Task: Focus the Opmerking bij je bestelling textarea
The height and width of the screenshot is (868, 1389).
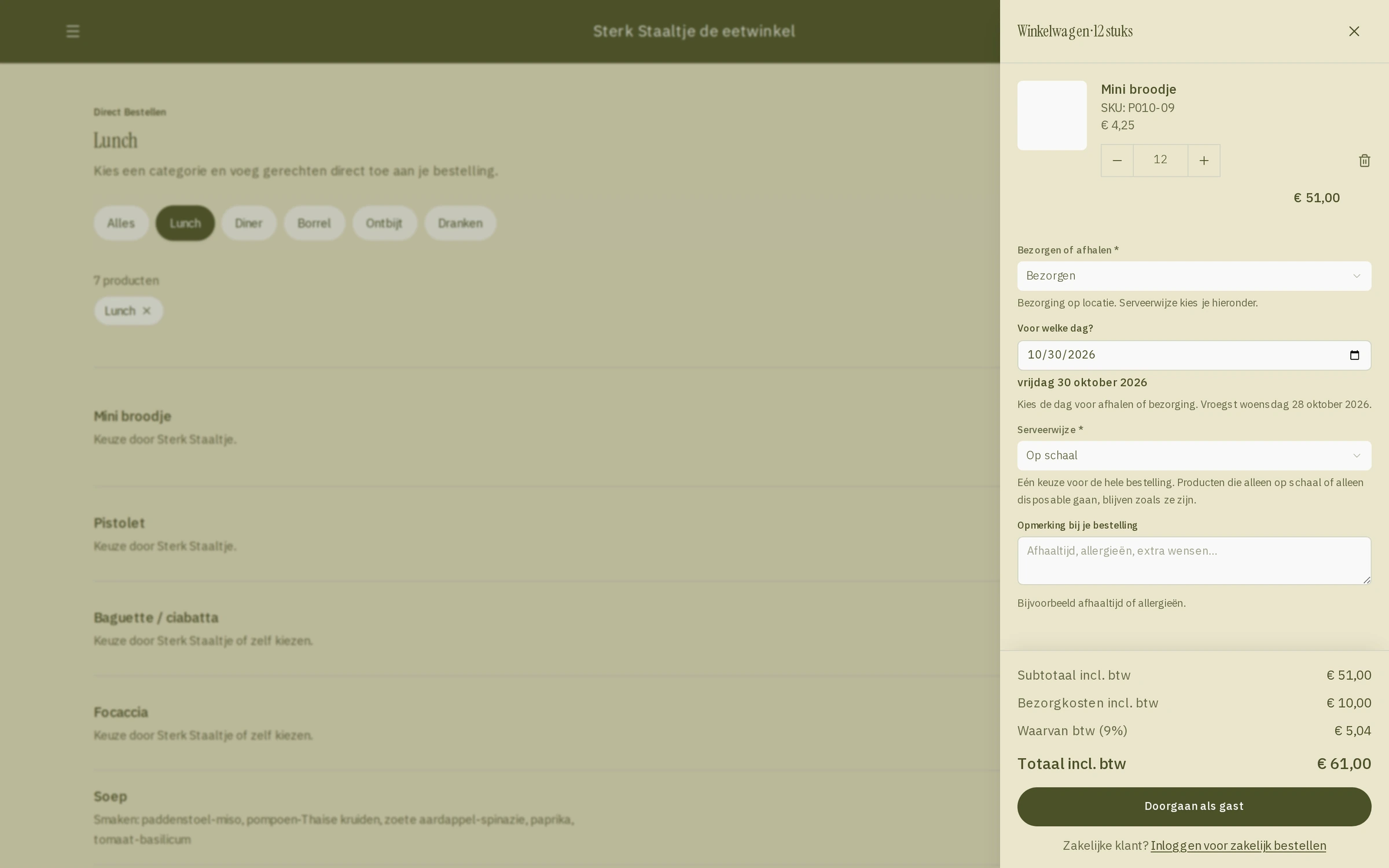Action: (1194, 560)
